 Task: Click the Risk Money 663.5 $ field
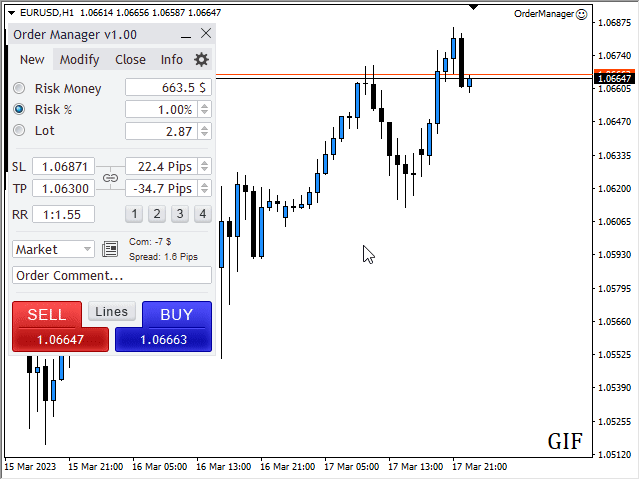point(168,87)
